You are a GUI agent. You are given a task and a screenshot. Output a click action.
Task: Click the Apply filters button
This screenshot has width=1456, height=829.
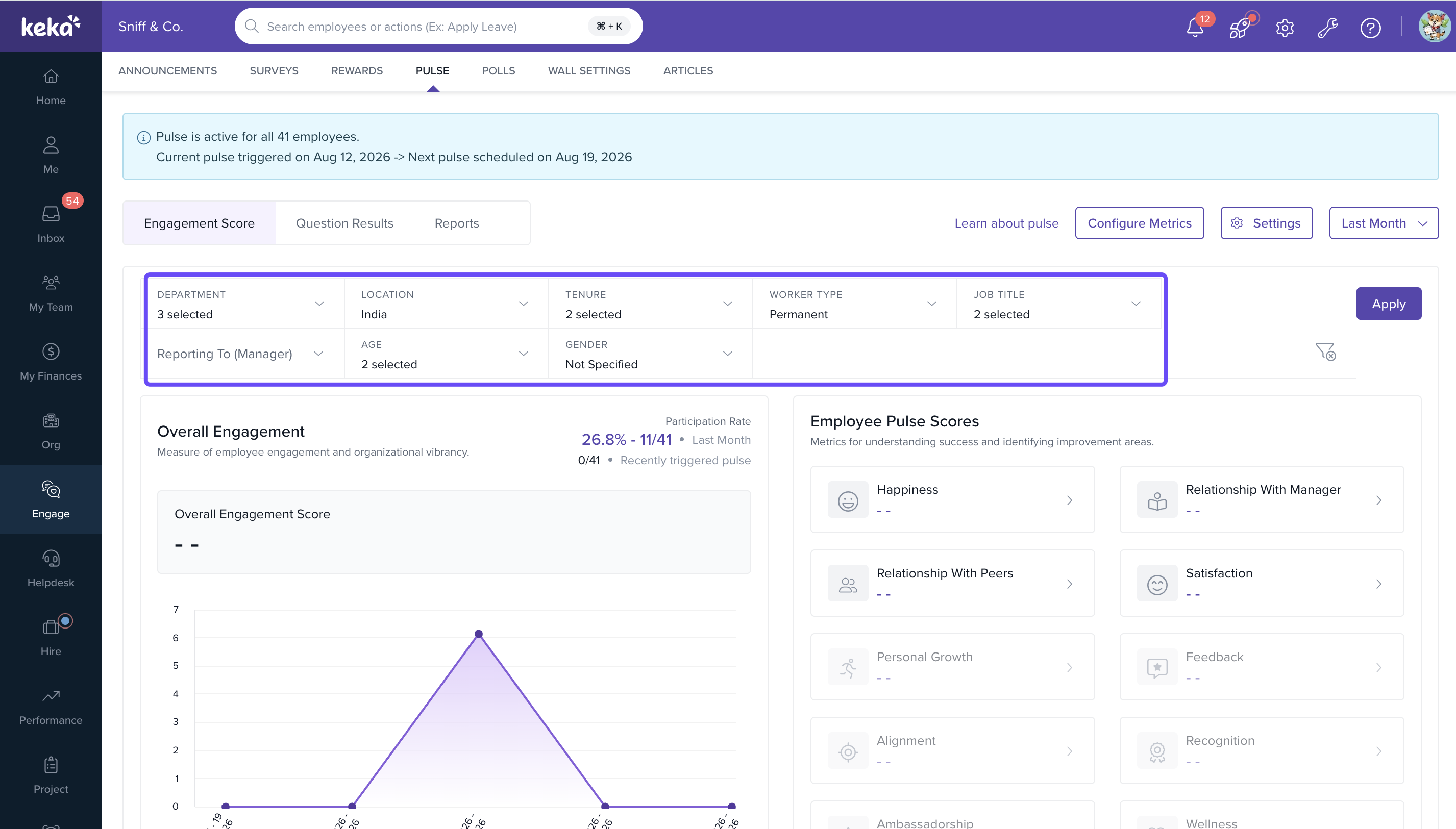tap(1388, 304)
